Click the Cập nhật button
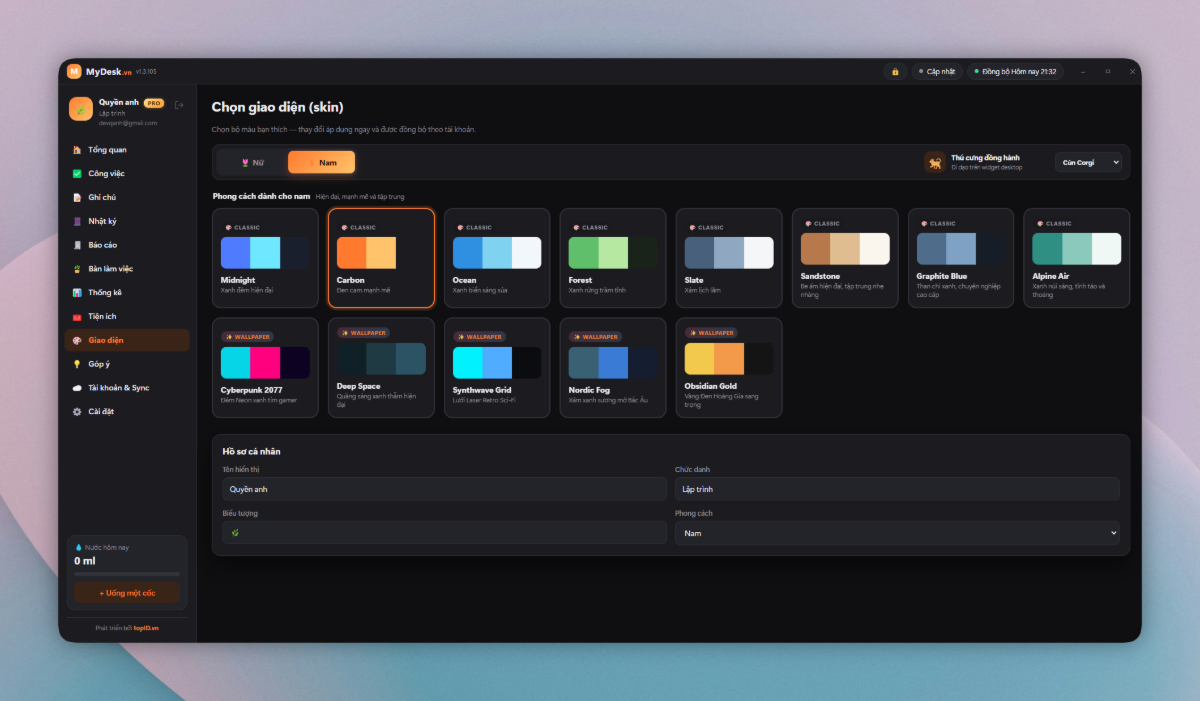This screenshot has height=701, width=1200. 936,71
